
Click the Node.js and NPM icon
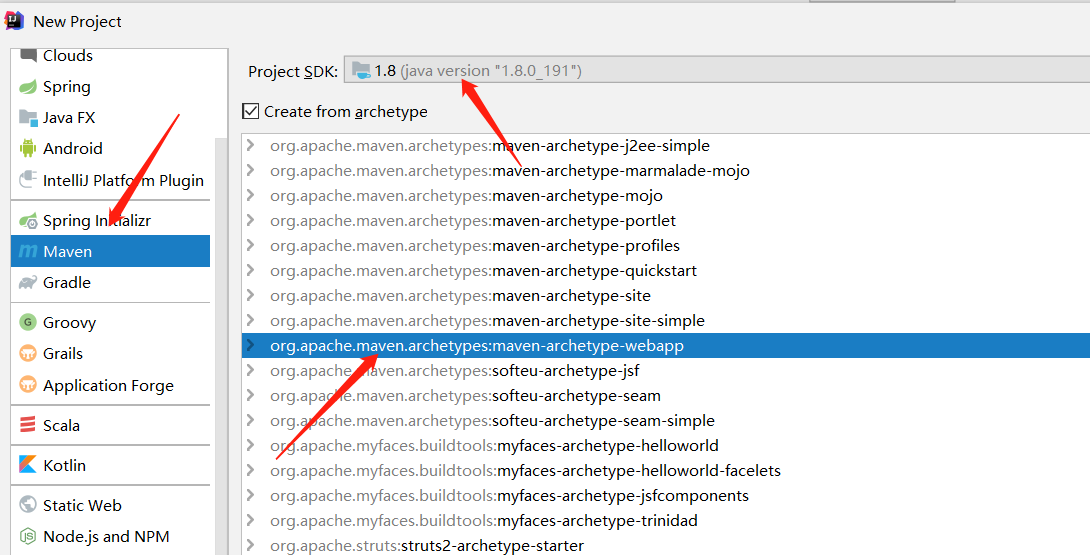[x=28, y=536]
